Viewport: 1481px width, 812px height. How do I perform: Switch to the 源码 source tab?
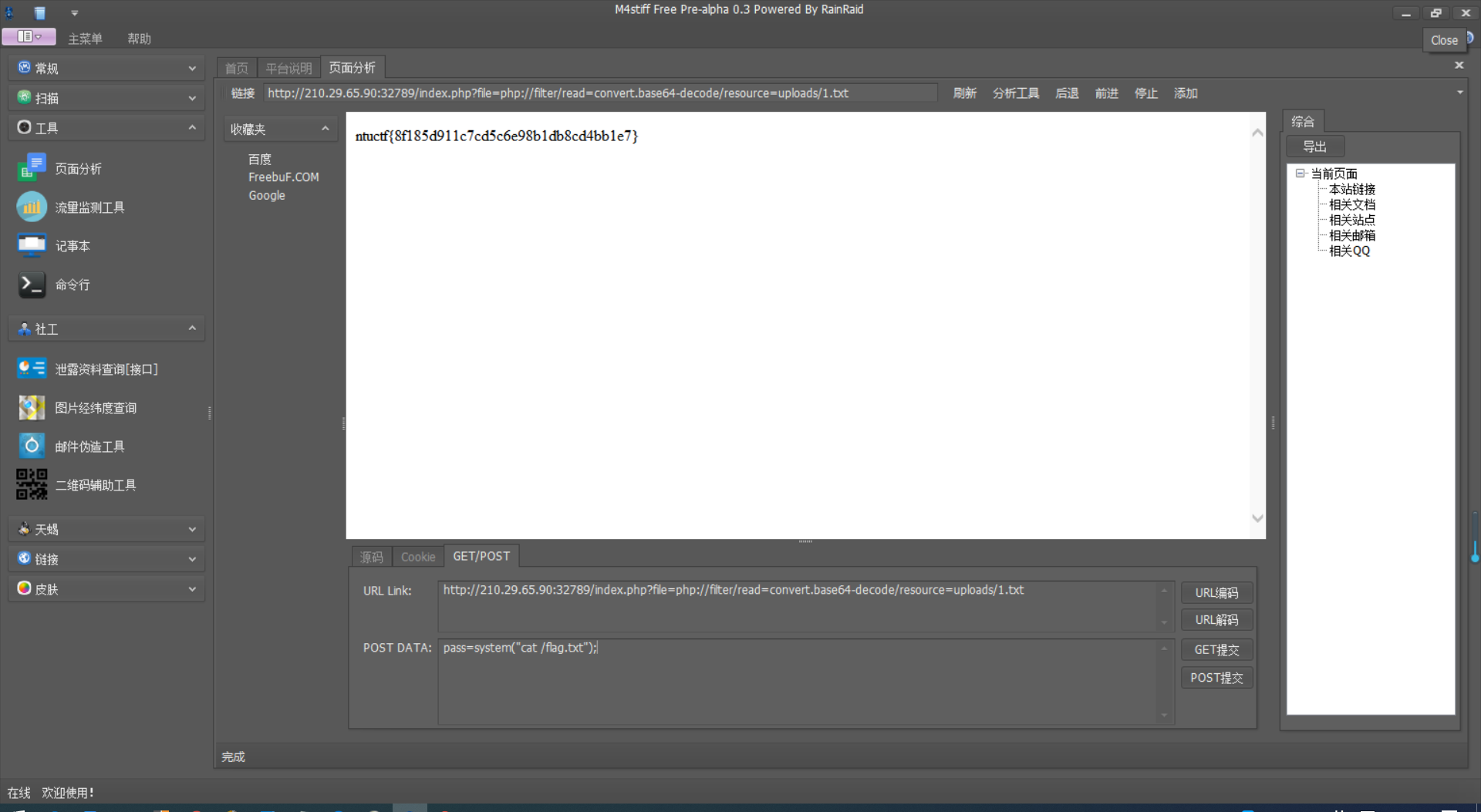point(372,557)
